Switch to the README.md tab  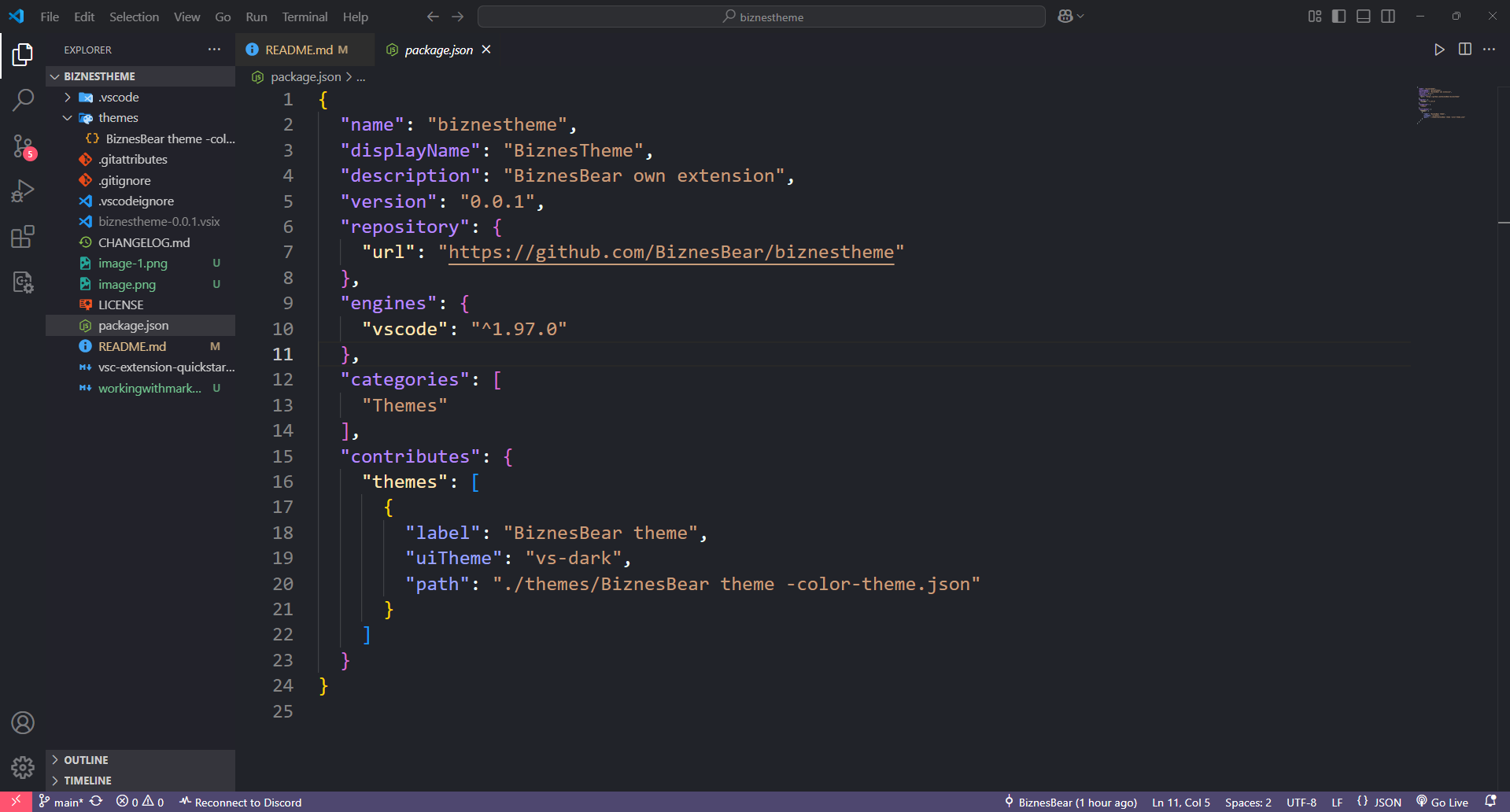305,50
